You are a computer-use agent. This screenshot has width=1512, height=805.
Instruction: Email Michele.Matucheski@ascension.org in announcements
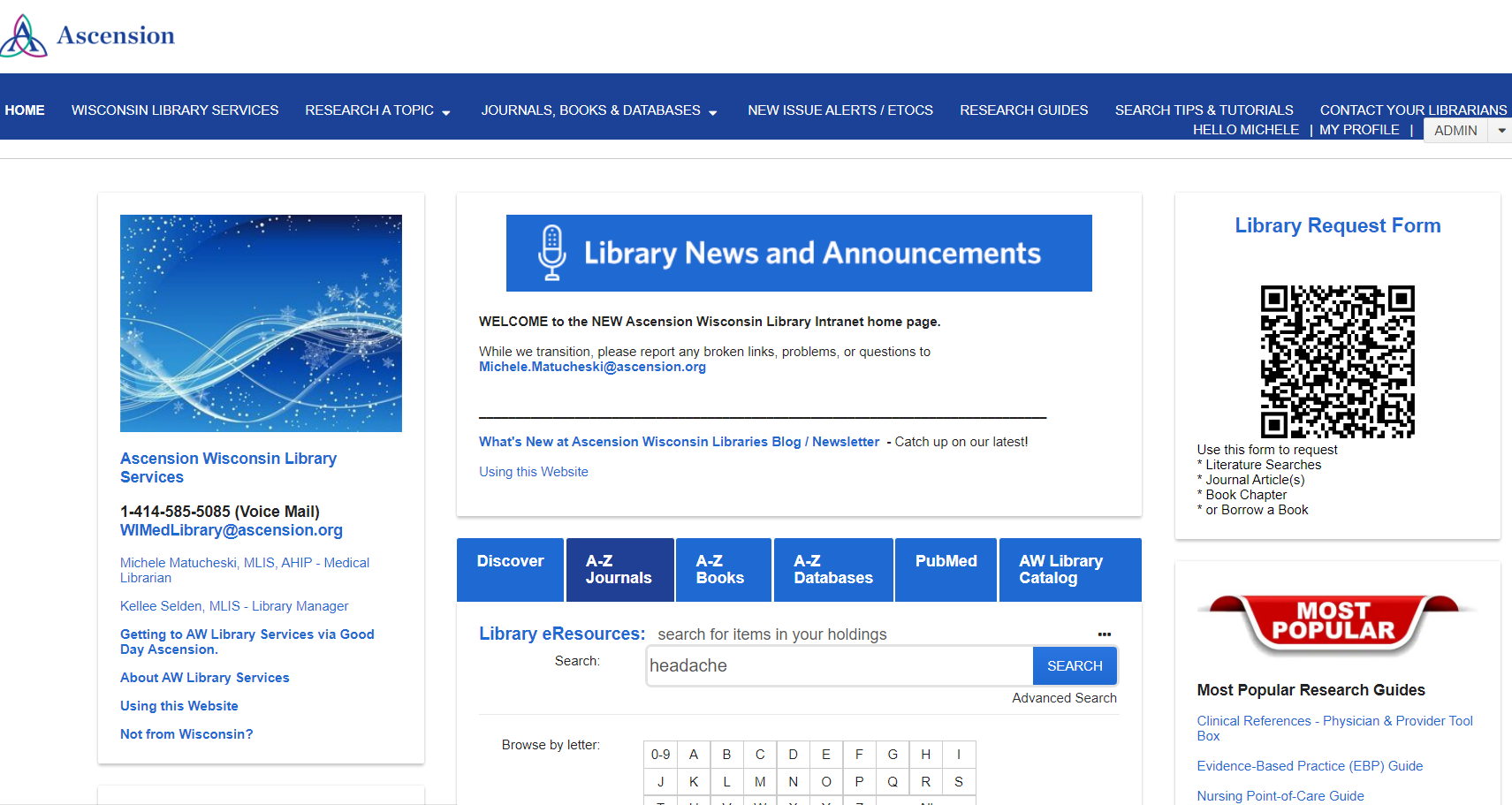click(592, 367)
